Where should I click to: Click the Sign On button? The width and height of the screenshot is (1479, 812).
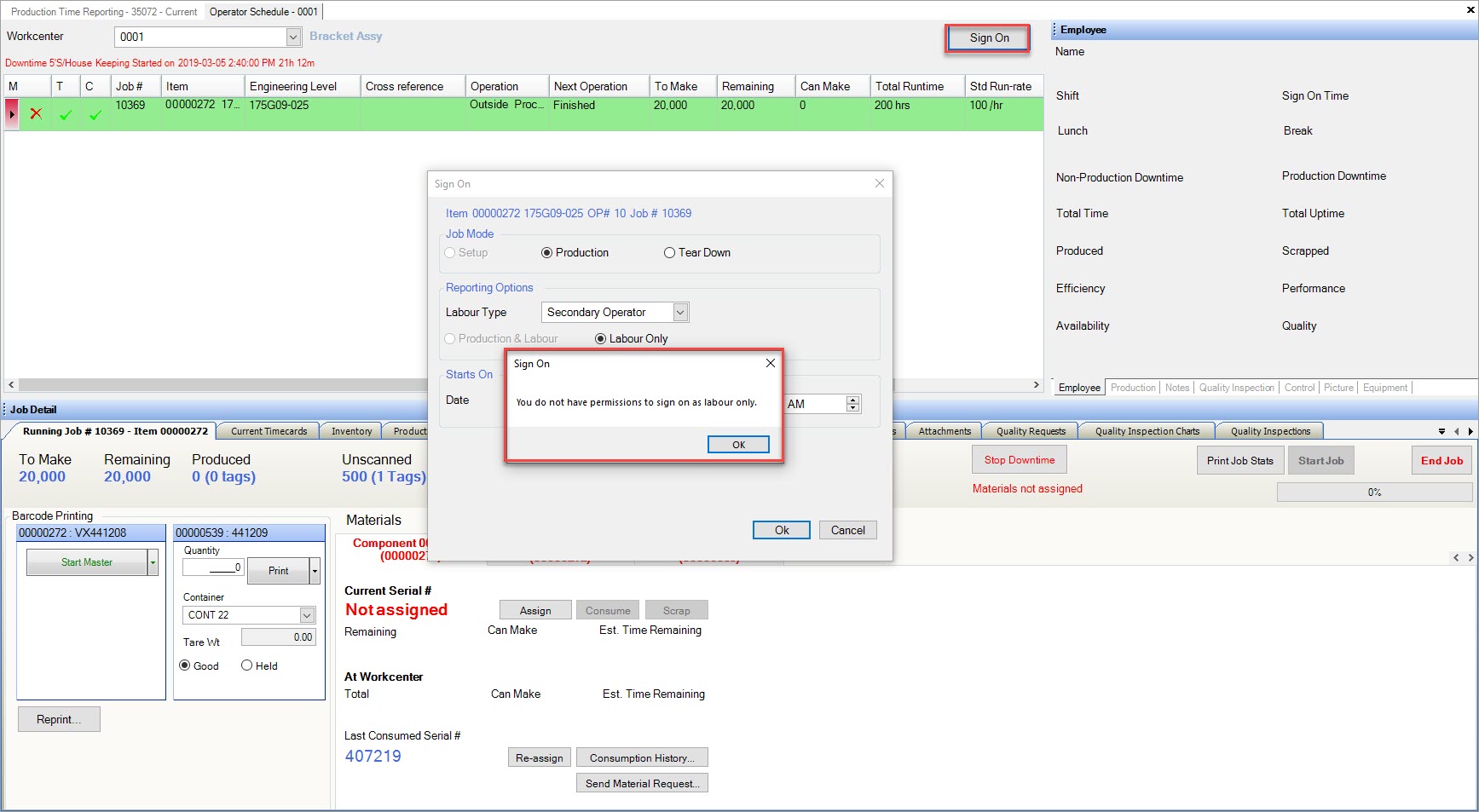click(x=989, y=37)
